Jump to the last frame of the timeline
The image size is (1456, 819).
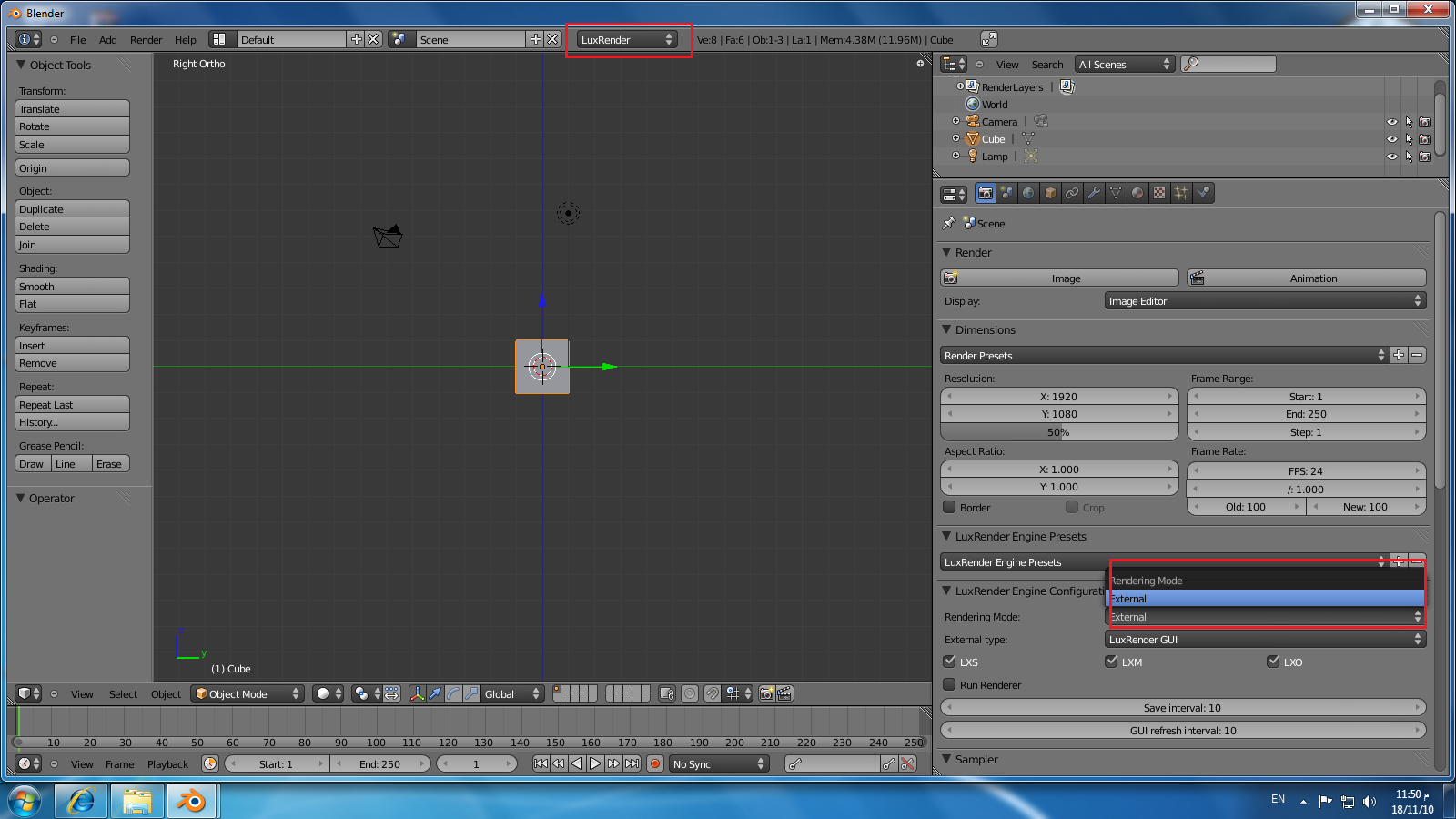(632, 763)
